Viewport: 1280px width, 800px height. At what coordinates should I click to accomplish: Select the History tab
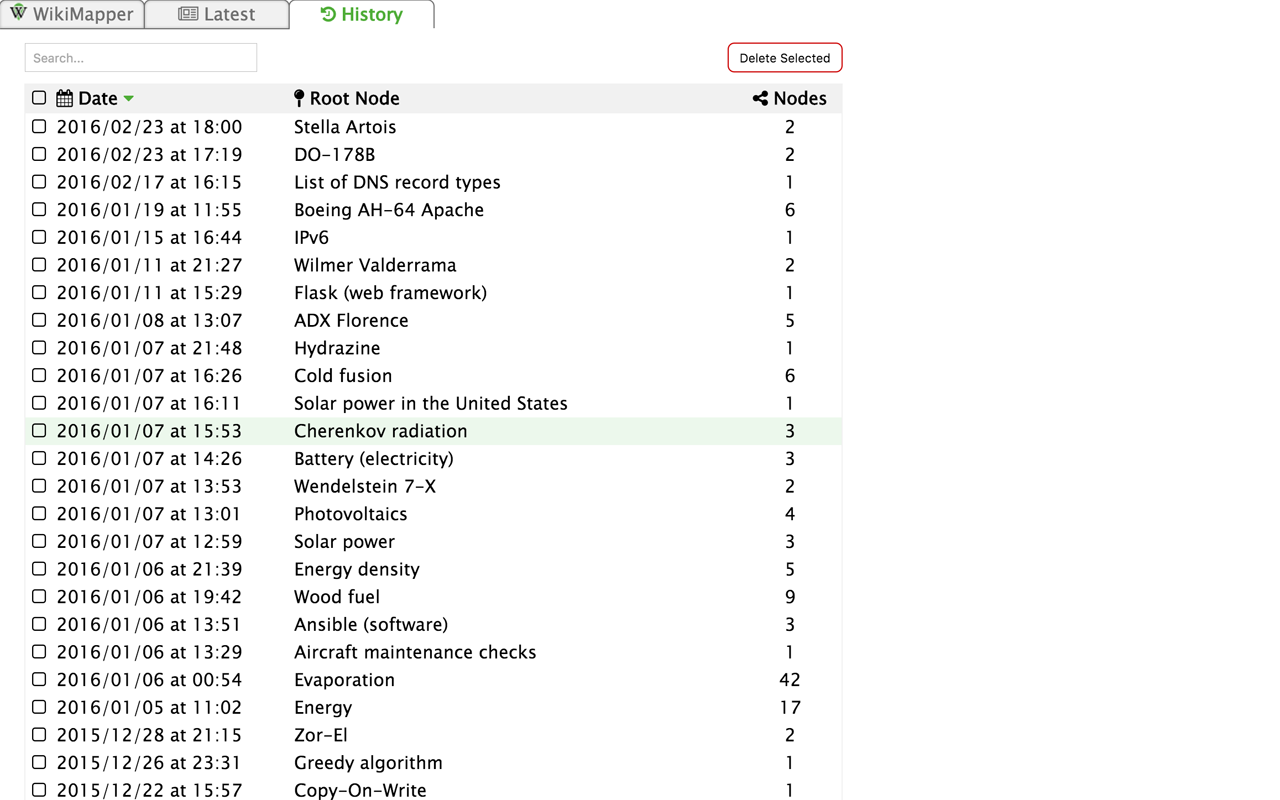(361, 14)
